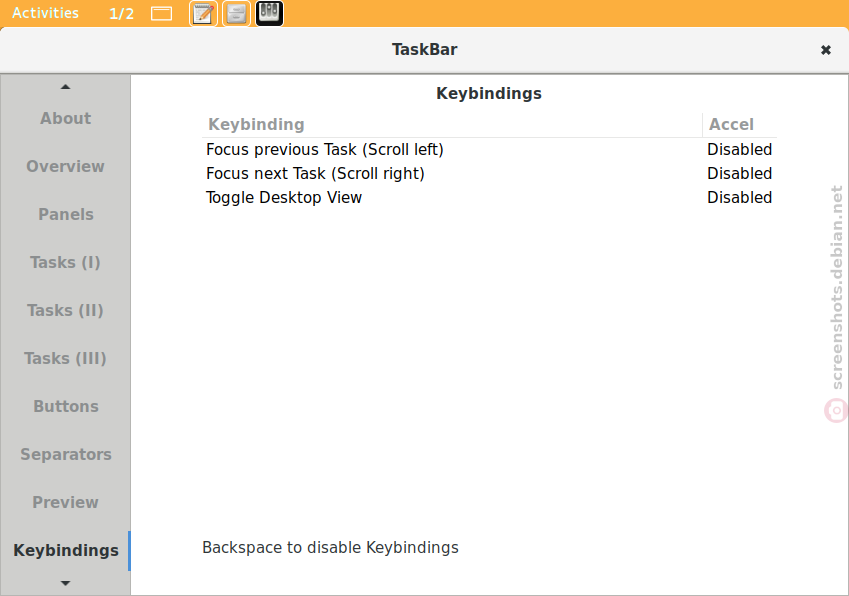Click the Show Desktop rectangle button
This screenshot has width=849, height=596.
coord(161,14)
